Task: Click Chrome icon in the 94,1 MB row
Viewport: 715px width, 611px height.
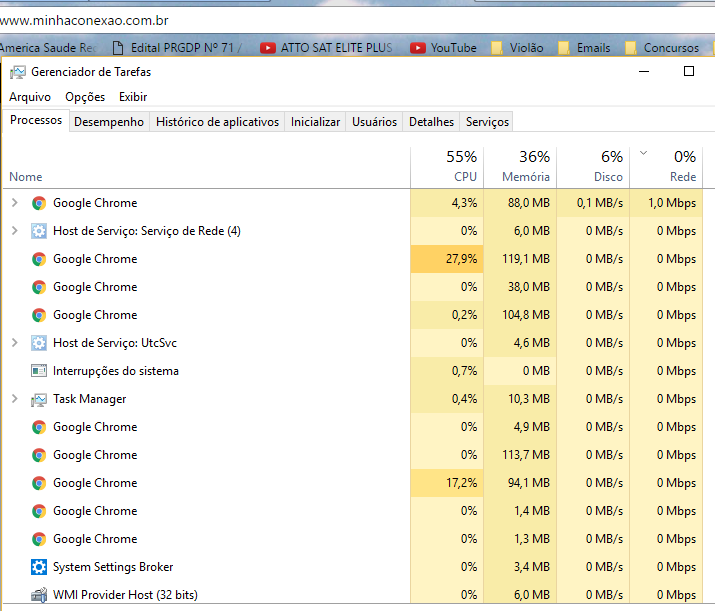Action: [39, 483]
